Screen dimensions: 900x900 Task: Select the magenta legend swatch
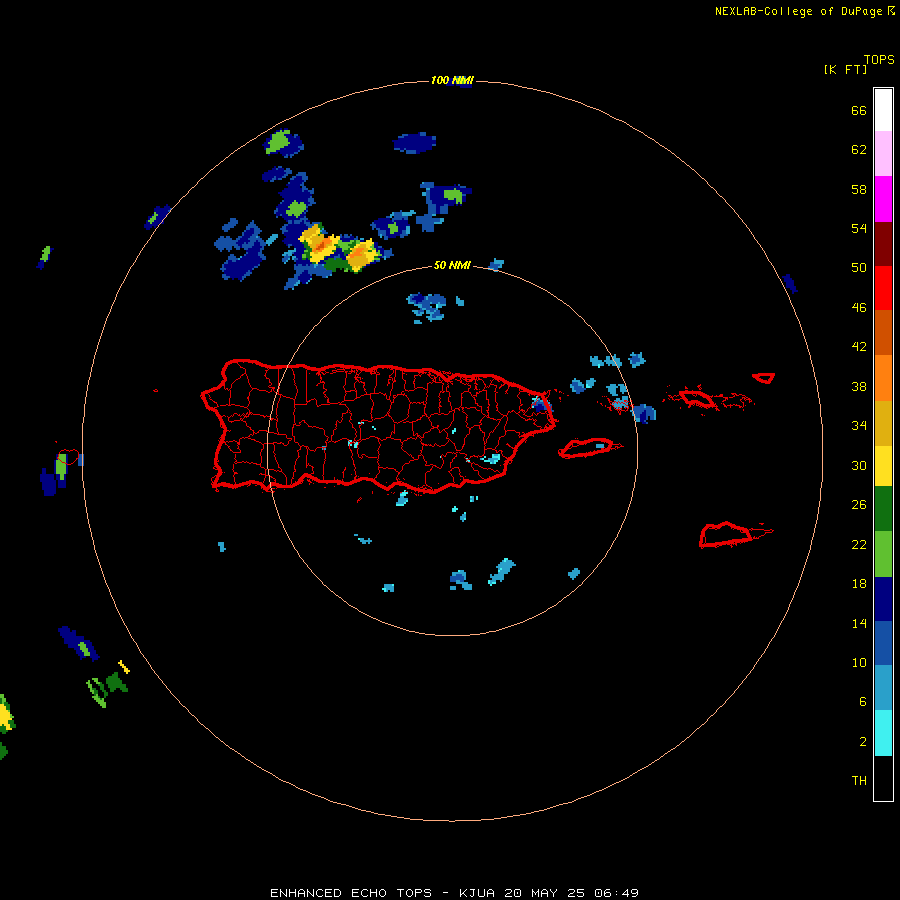[x=883, y=199]
